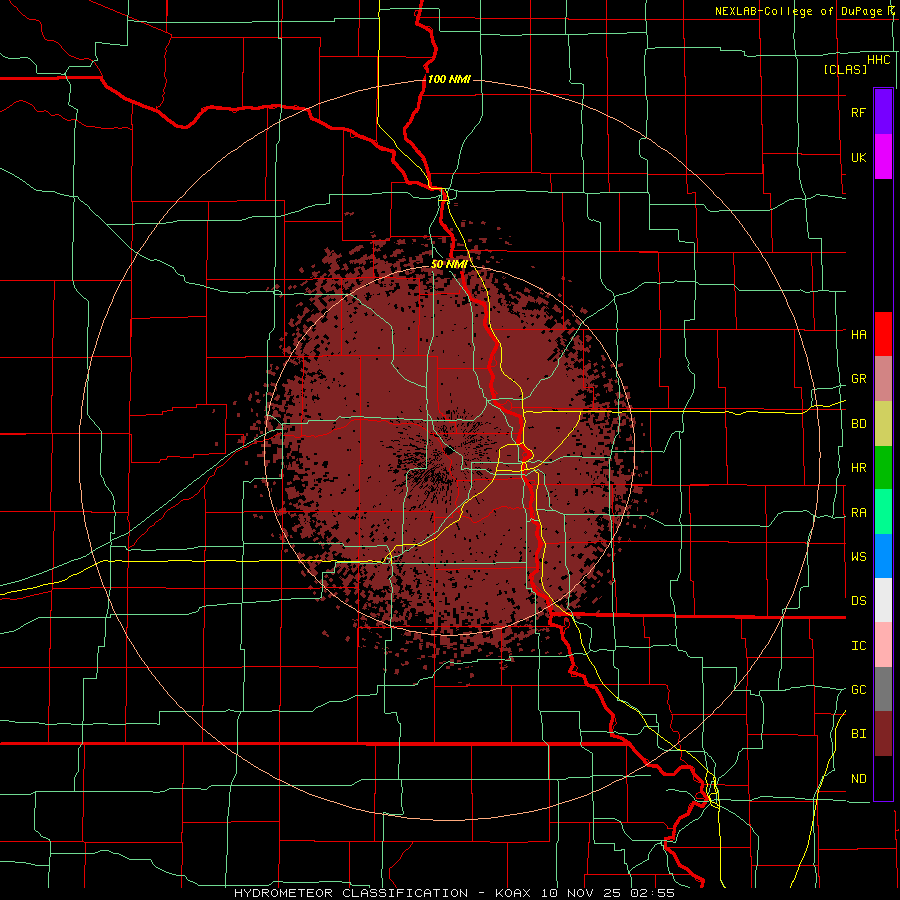Image resolution: width=900 pixels, height=900 pixels.
Task: Click the magenta UK legend swatch
Action: (883, 157)
